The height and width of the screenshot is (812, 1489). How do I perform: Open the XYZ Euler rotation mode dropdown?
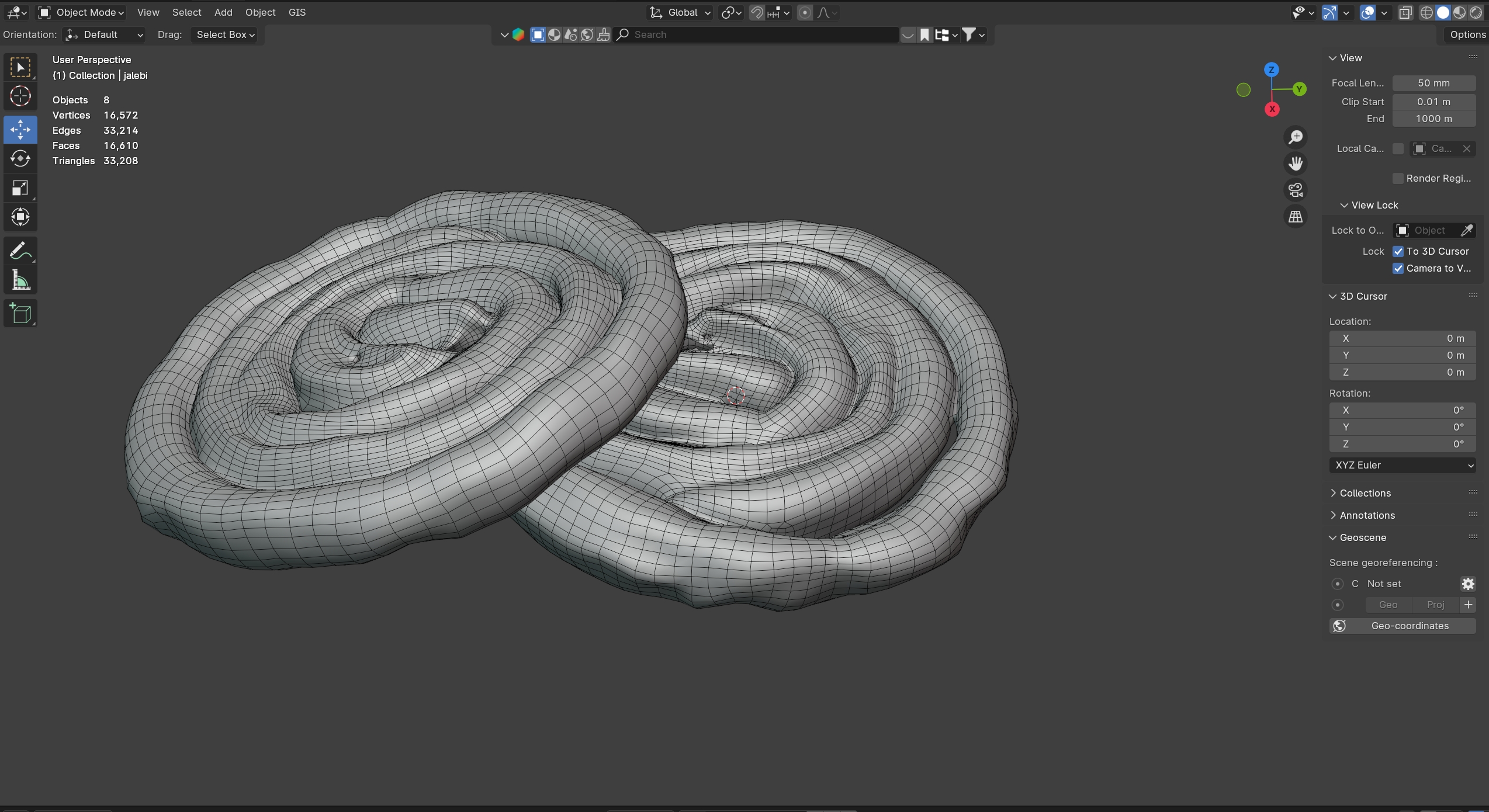click(x=1402, y=465)
